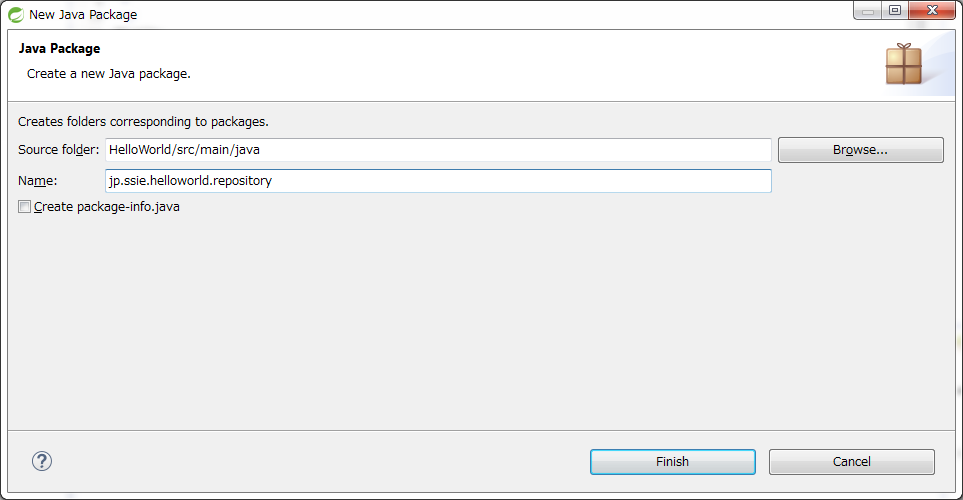Click the 'Create package-info.java' checkbox label text
Screen dimensions: 963x500
107,207
